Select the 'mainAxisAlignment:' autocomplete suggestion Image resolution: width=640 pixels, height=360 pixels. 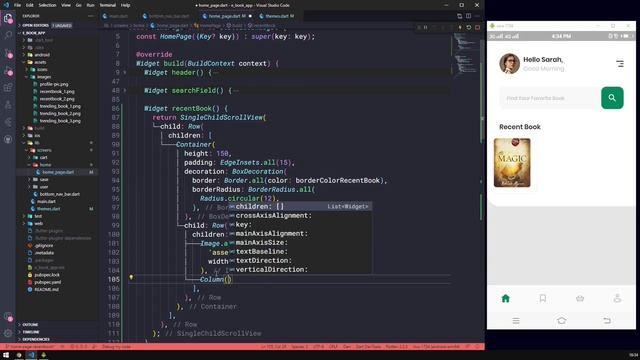[300, 233]
